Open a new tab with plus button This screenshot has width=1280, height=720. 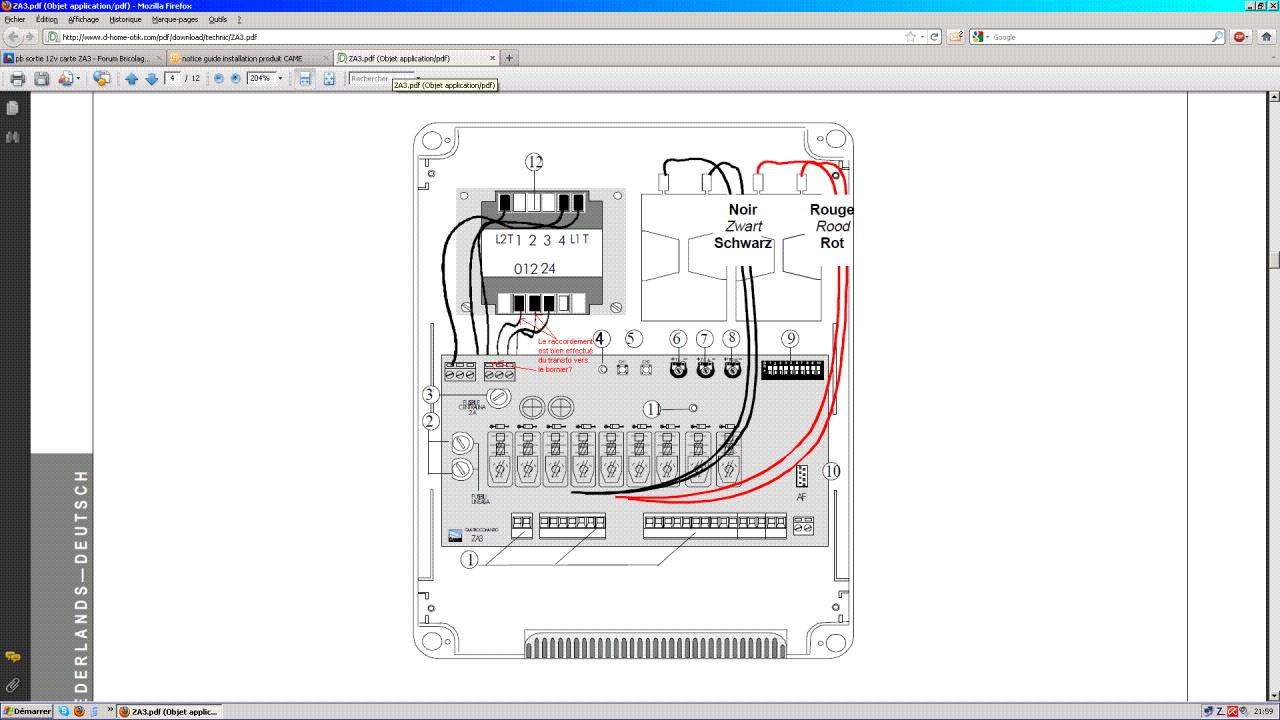[x=510, y=58]
